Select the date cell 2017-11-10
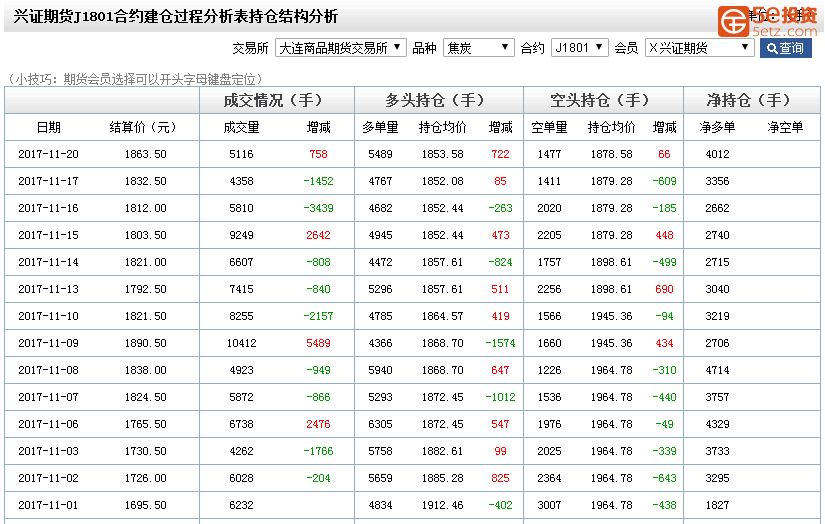Image resolution: width=825 pixels, height=524 pixels. (x=48, y=316)
